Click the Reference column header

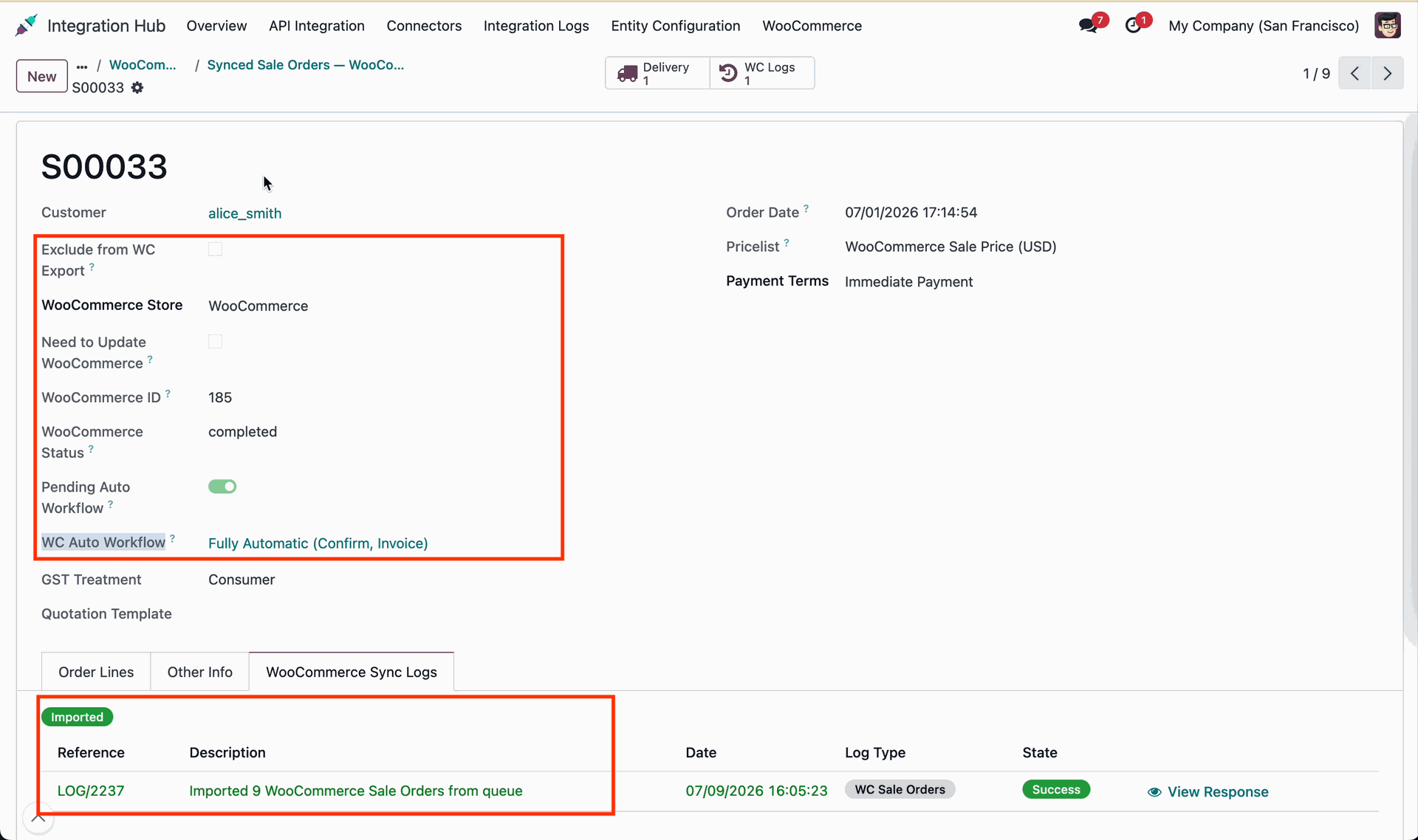91,753
